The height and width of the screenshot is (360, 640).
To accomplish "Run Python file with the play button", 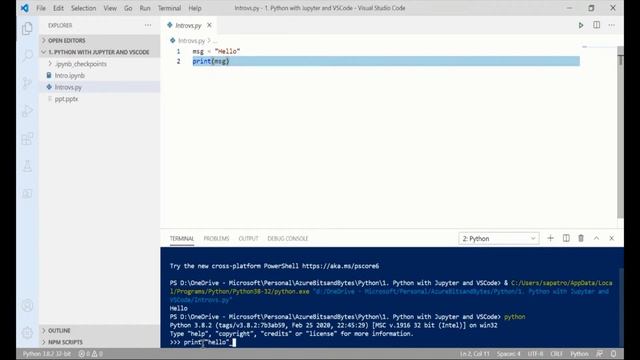I will click(581, 25).
